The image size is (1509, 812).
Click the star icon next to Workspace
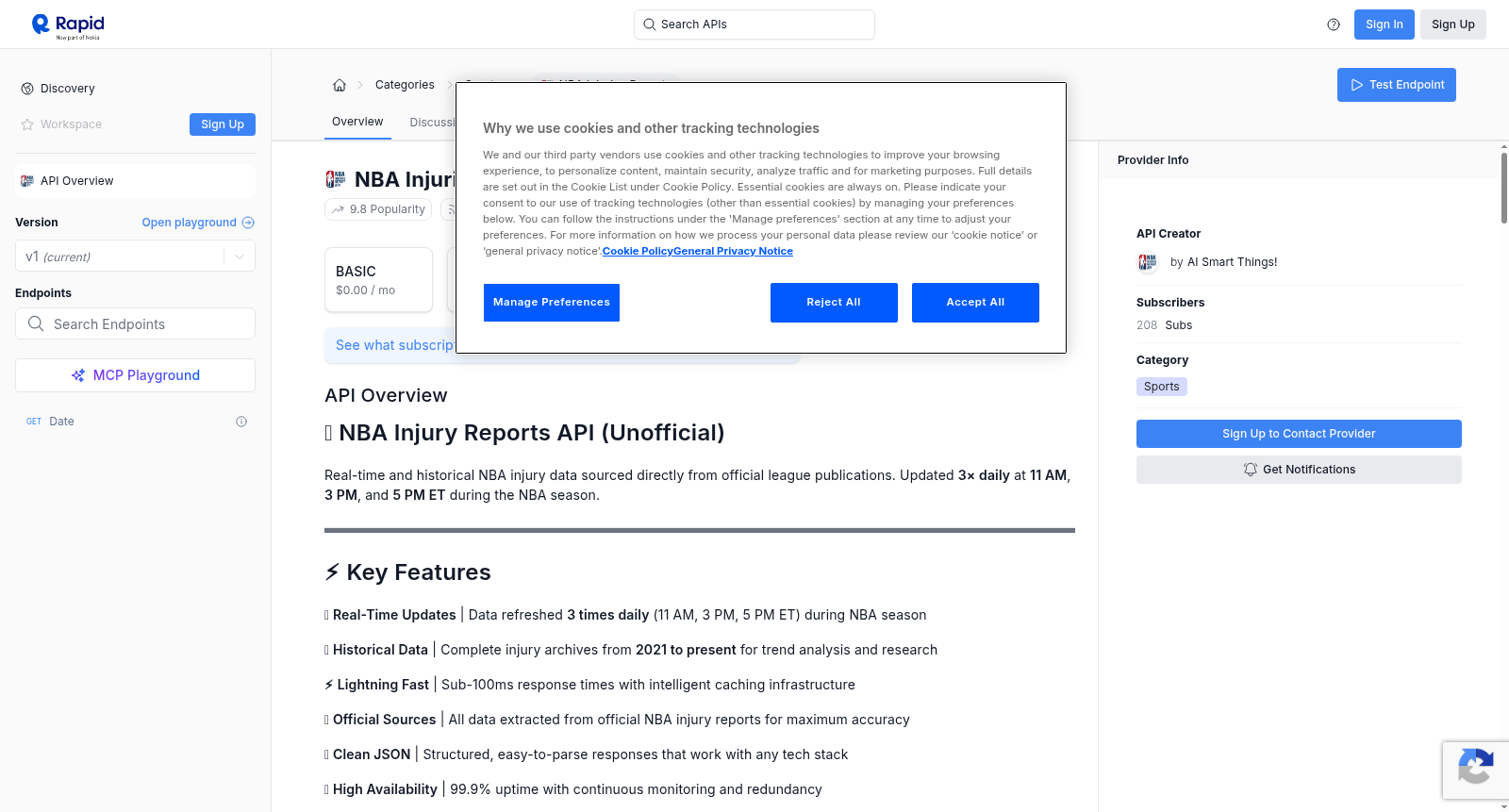[x=27, y=124]
